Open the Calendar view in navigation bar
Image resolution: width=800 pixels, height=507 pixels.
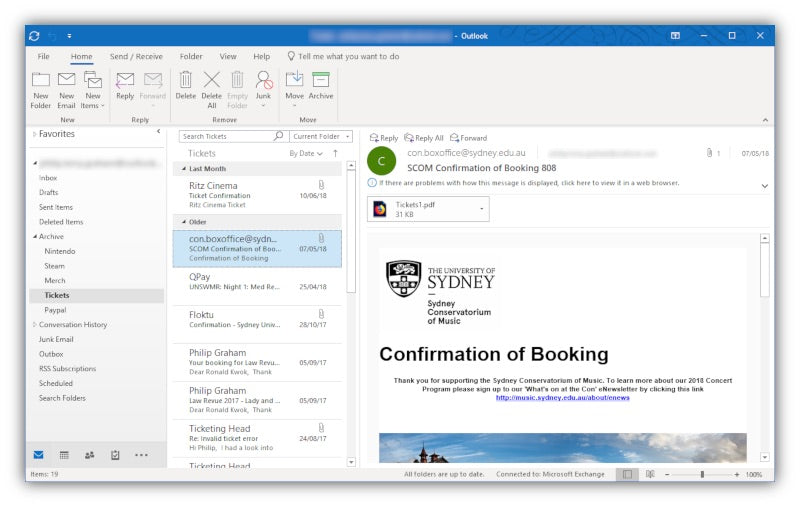[64, 455]
